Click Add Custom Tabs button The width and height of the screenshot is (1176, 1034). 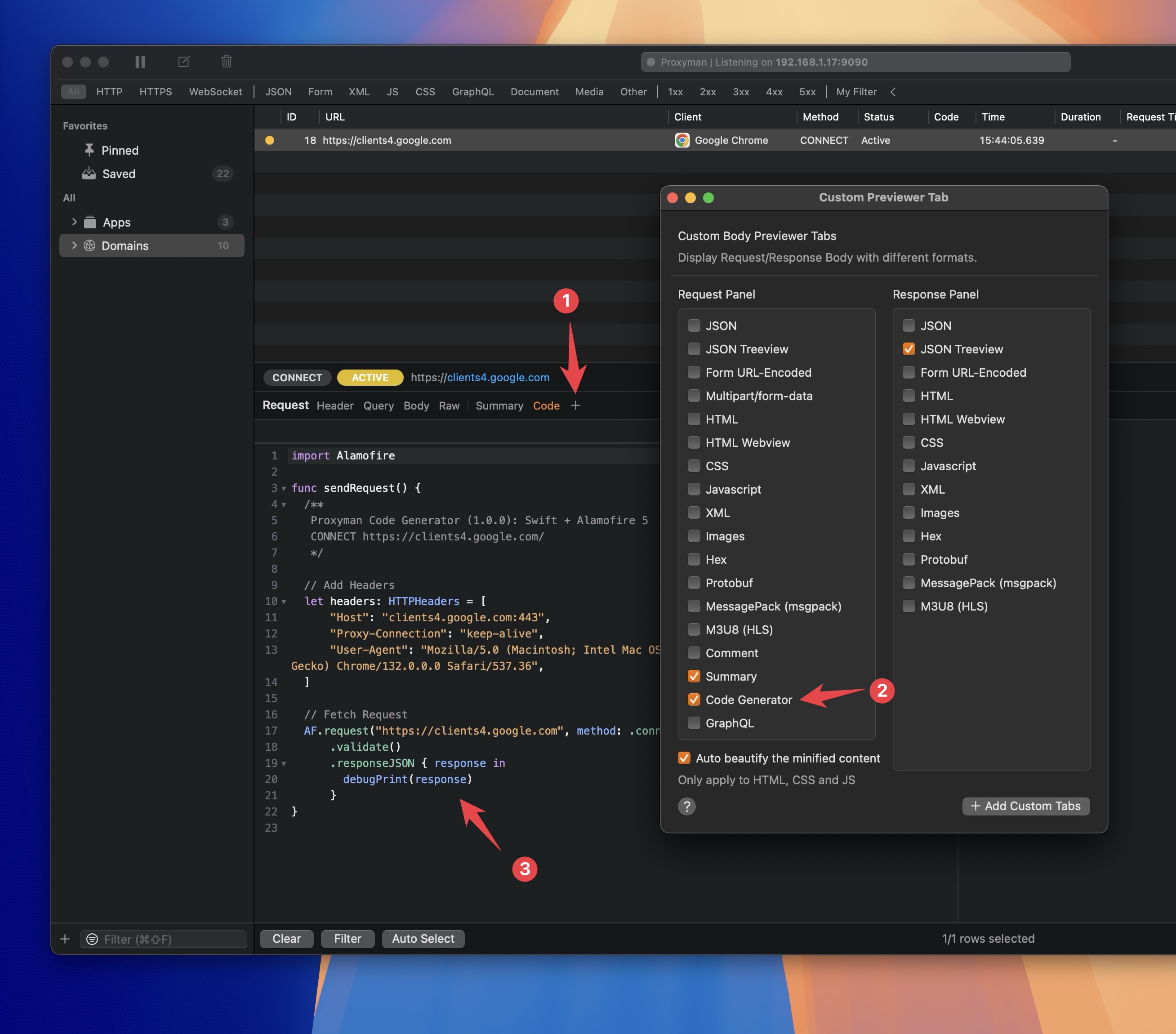(x=1026, y=806)
